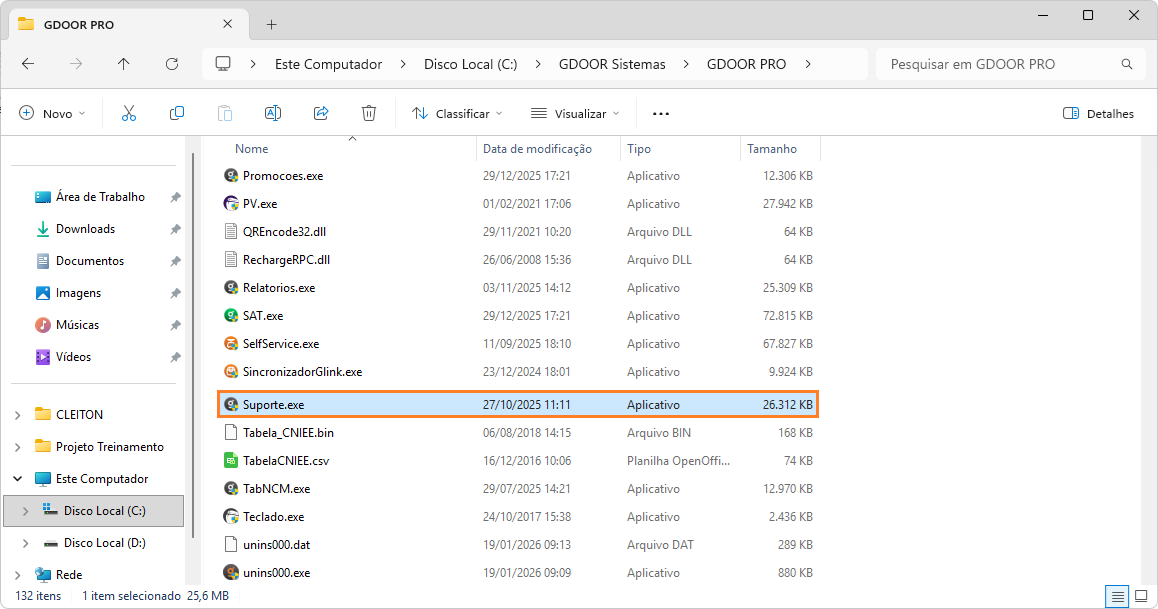Open the Classificar sort dropdown
1158x609 pixels.
pyautogui.click(x=457, y=113)
